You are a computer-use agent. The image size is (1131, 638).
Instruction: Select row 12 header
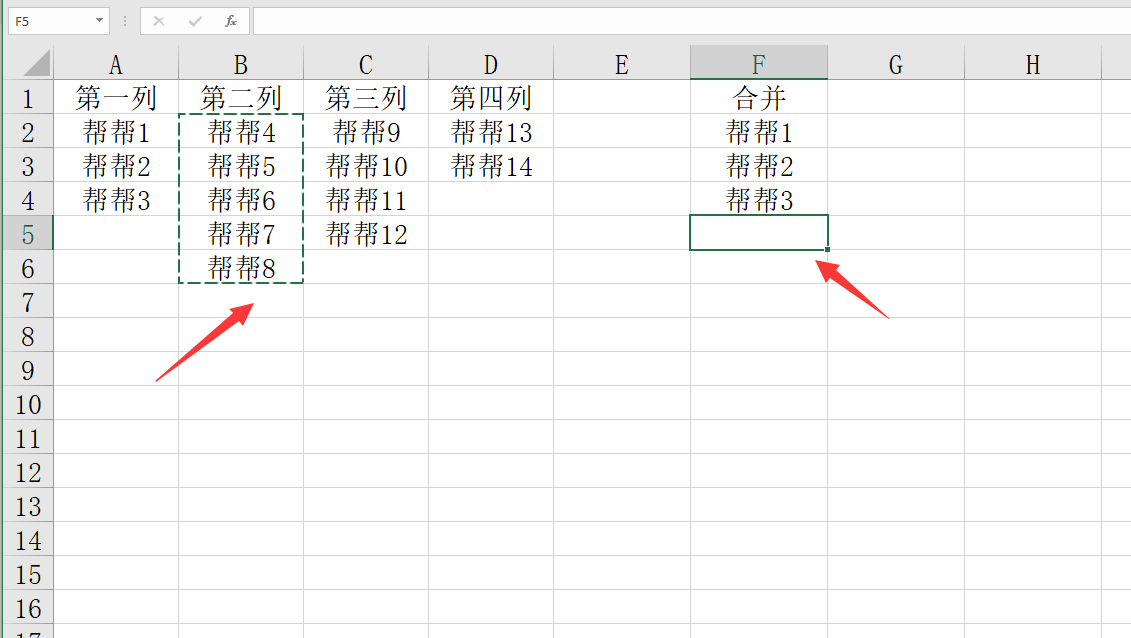coord(28,471)
